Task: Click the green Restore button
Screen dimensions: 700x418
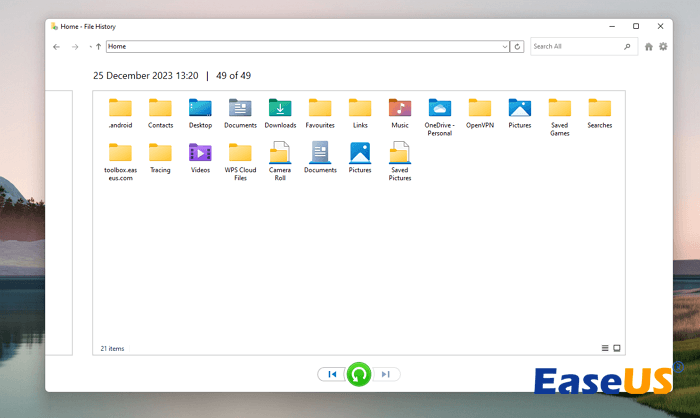Action: tap(359, 374)
